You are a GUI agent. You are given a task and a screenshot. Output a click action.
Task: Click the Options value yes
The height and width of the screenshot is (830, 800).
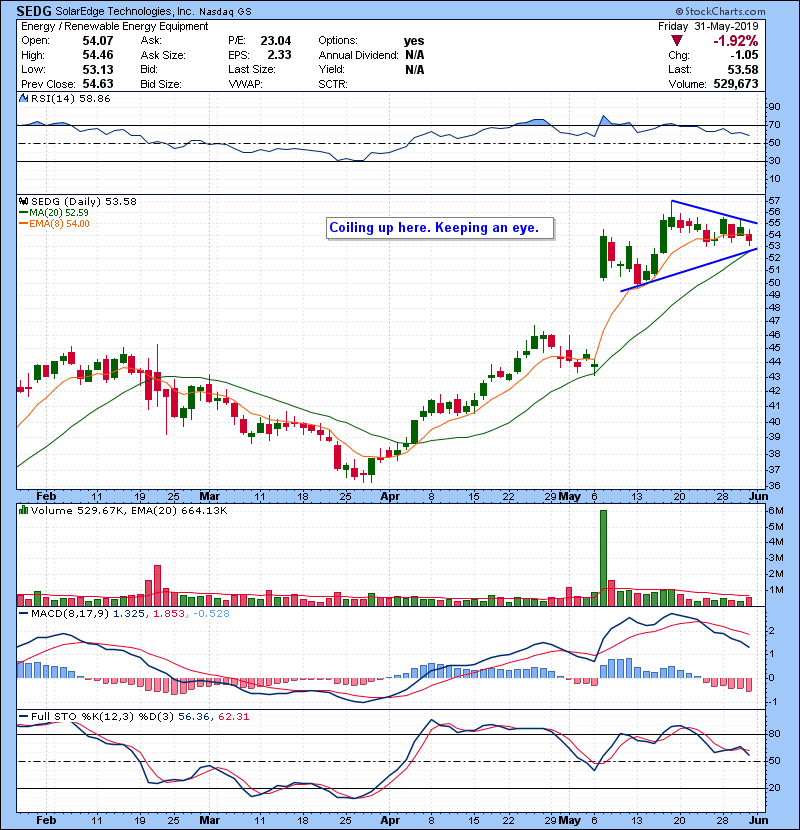click(x=414, y=41)
